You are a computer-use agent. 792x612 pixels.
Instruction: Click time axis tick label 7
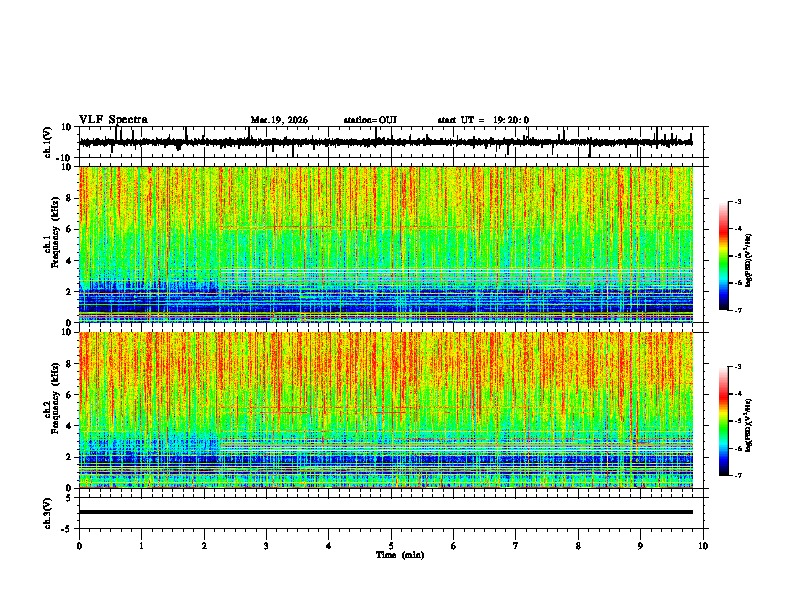coord(516,546)
